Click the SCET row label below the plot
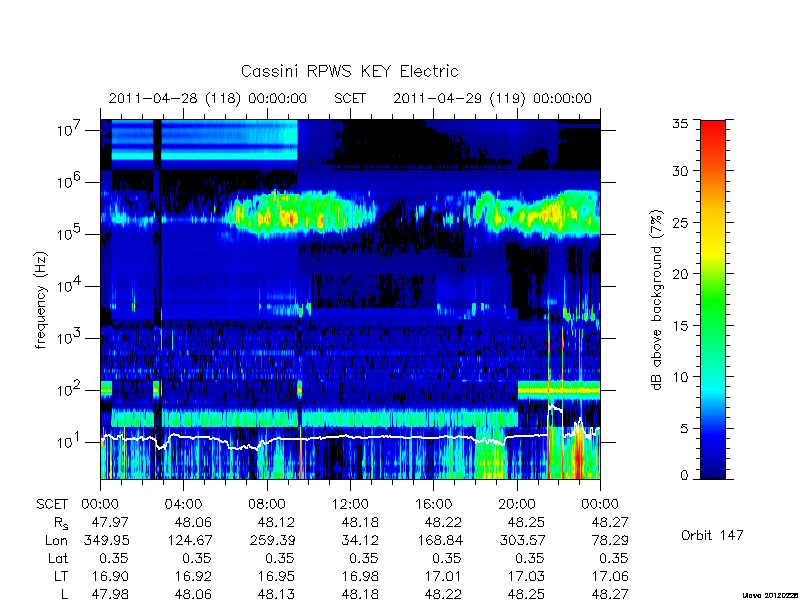Image resolution: width=800 pixels, height=600 pixels. click(52, 505)
